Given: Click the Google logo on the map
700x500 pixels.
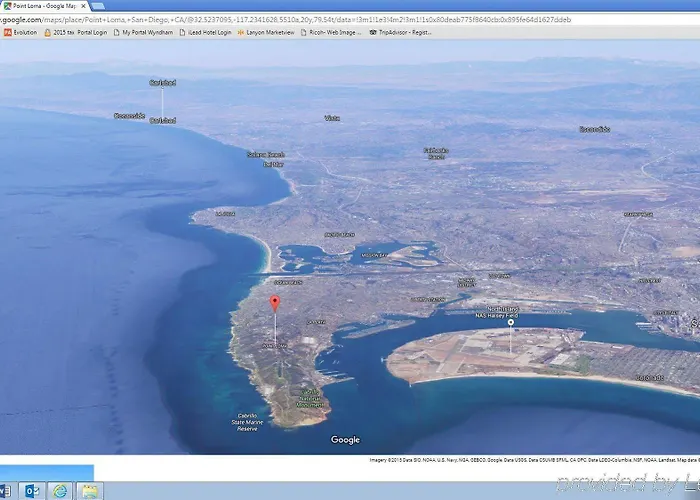Looking at the screenshot, I should (x=345, y=440).
